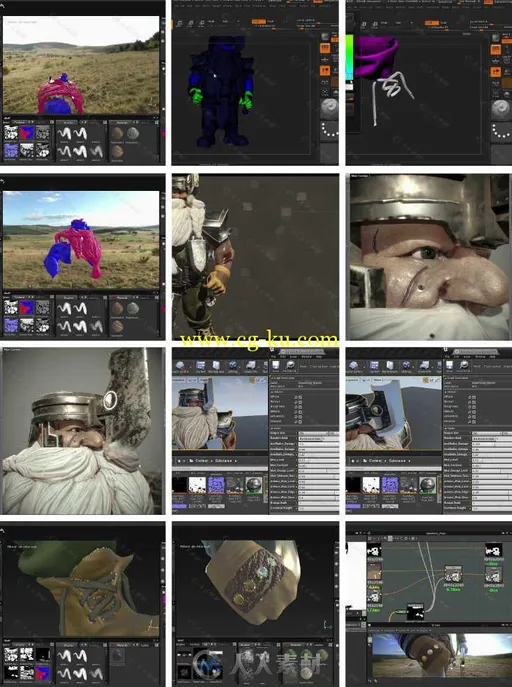This screenshot has width=512, height=687.
Task: Open Edit menu in Unreal bearded-dwarf asset editor
Action: [x=283, y=357]
